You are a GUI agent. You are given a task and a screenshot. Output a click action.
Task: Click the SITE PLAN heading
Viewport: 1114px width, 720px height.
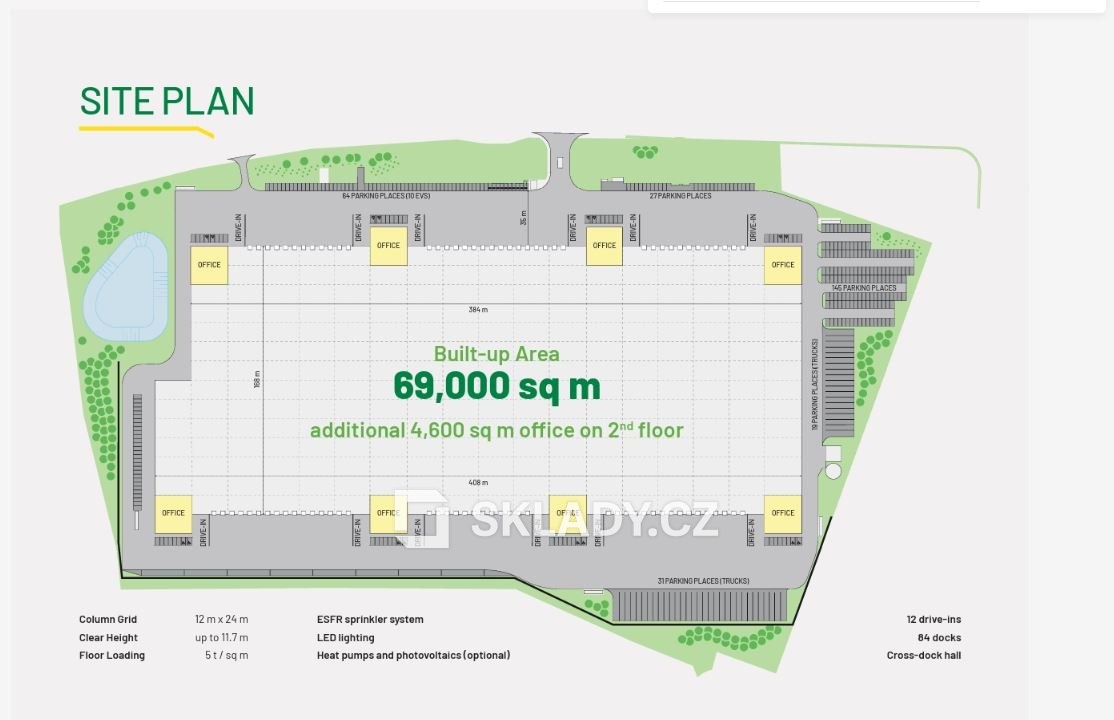tap(166, 101)
